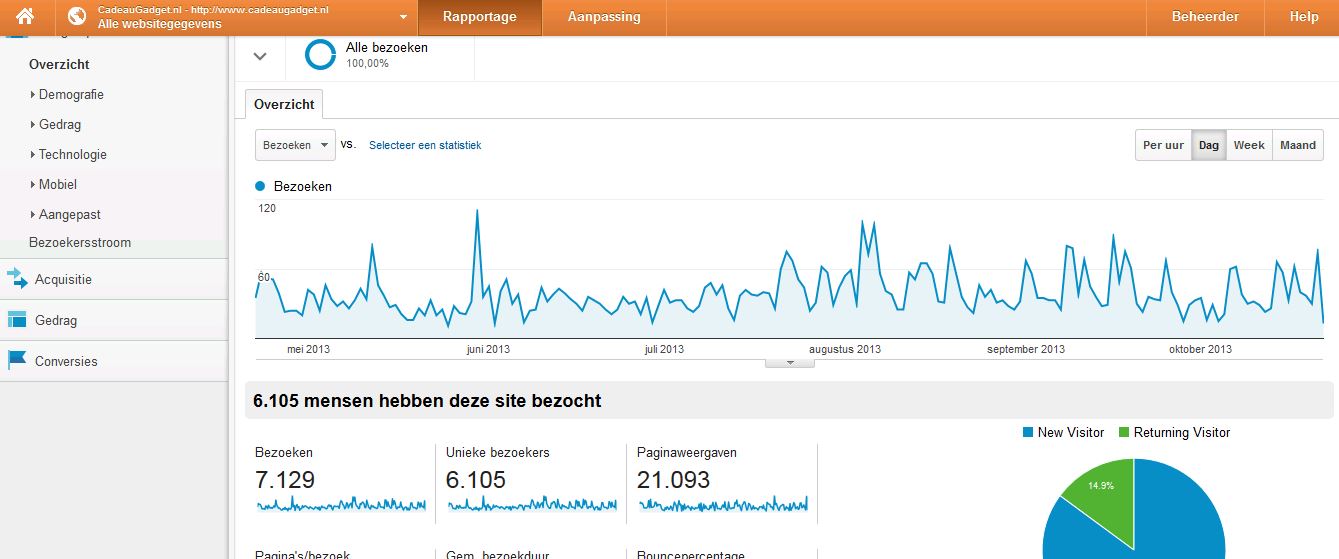Click the 7.129 visits value

click(285, 480)
